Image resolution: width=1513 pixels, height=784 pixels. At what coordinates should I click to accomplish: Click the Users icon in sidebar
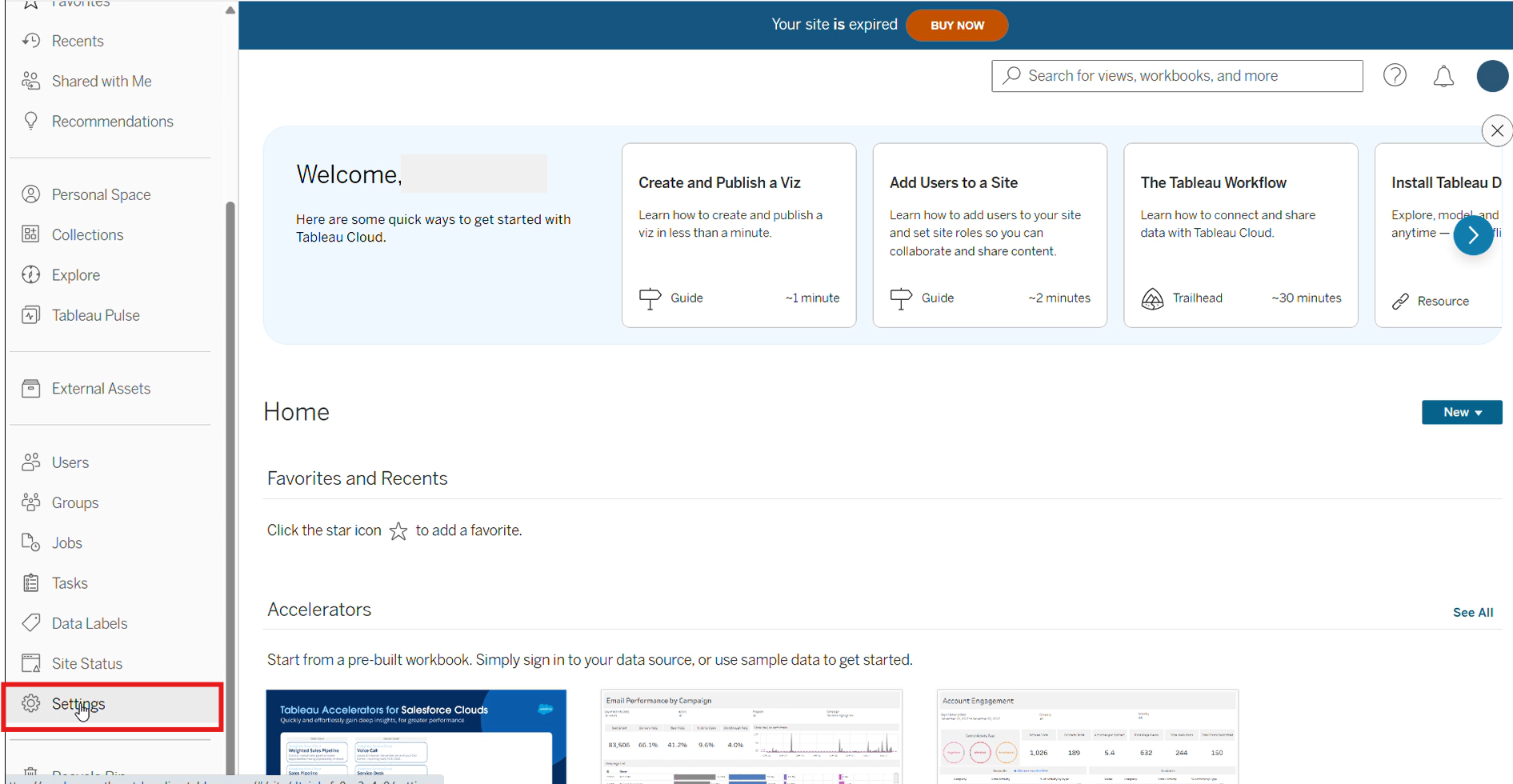click(x=31, y=462)
